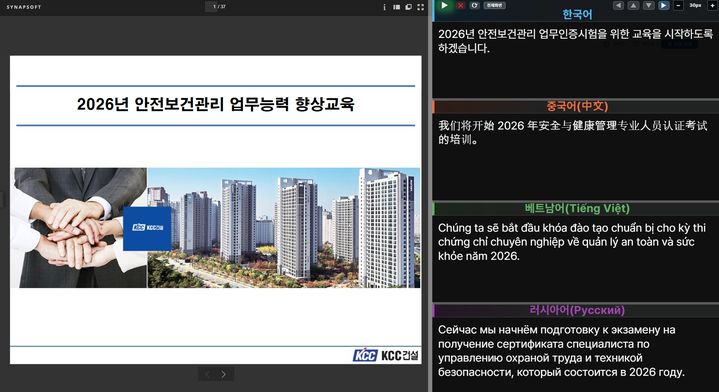The height and width of the screenshot is (392, 719).
Task: Start playback with the green play button
Action: tap(444, 6)
